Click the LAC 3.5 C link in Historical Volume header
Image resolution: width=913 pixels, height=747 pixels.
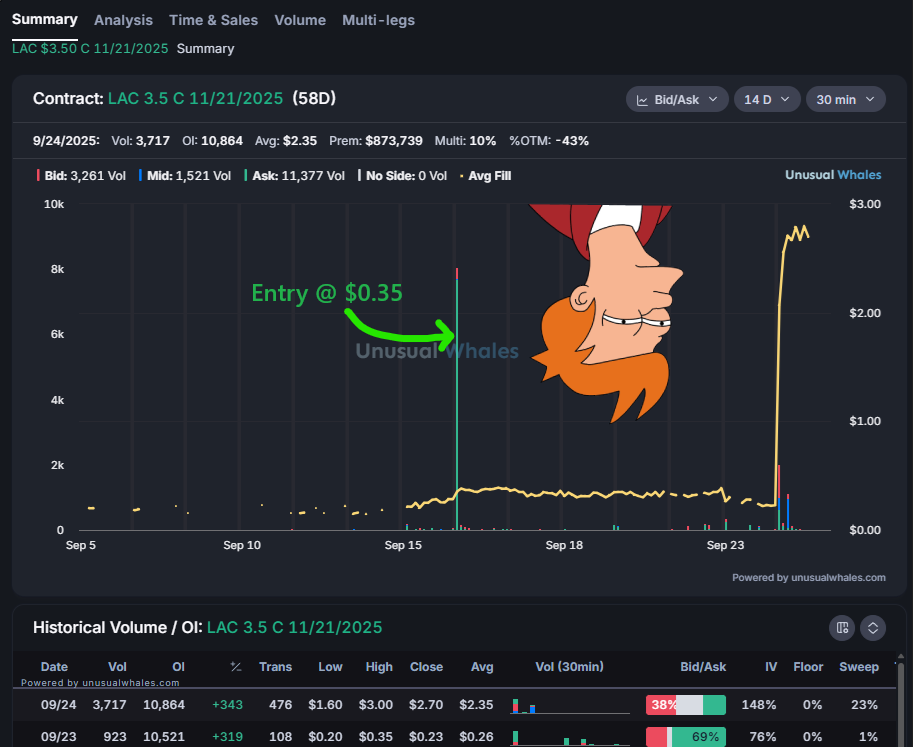click(295, 627)
